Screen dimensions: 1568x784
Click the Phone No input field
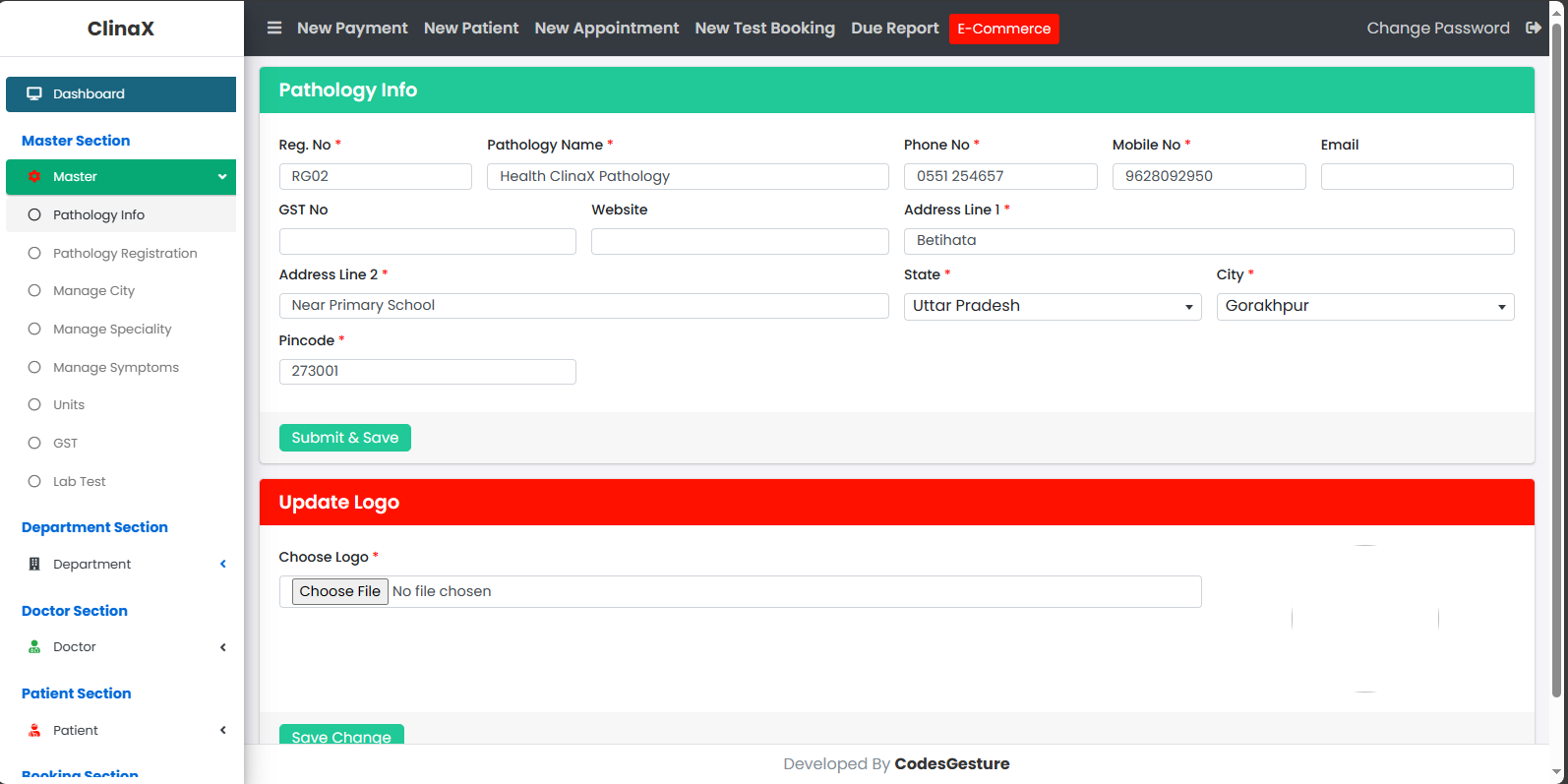click(x=1000, y=177)
